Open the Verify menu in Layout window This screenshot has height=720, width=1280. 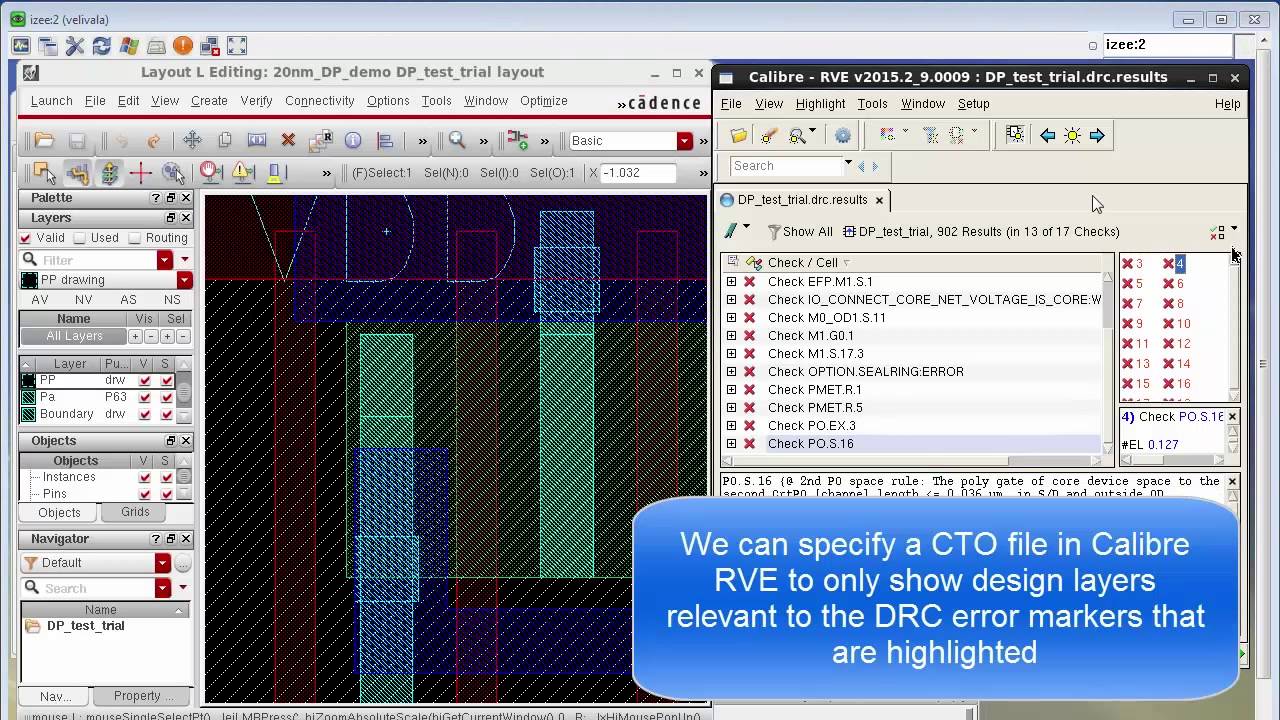pyautogui.click(x=256, y=101)
